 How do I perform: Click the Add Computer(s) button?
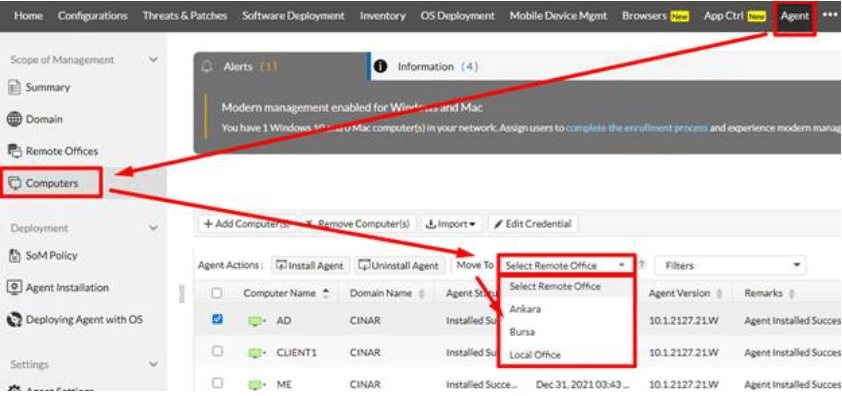[246, 224]
